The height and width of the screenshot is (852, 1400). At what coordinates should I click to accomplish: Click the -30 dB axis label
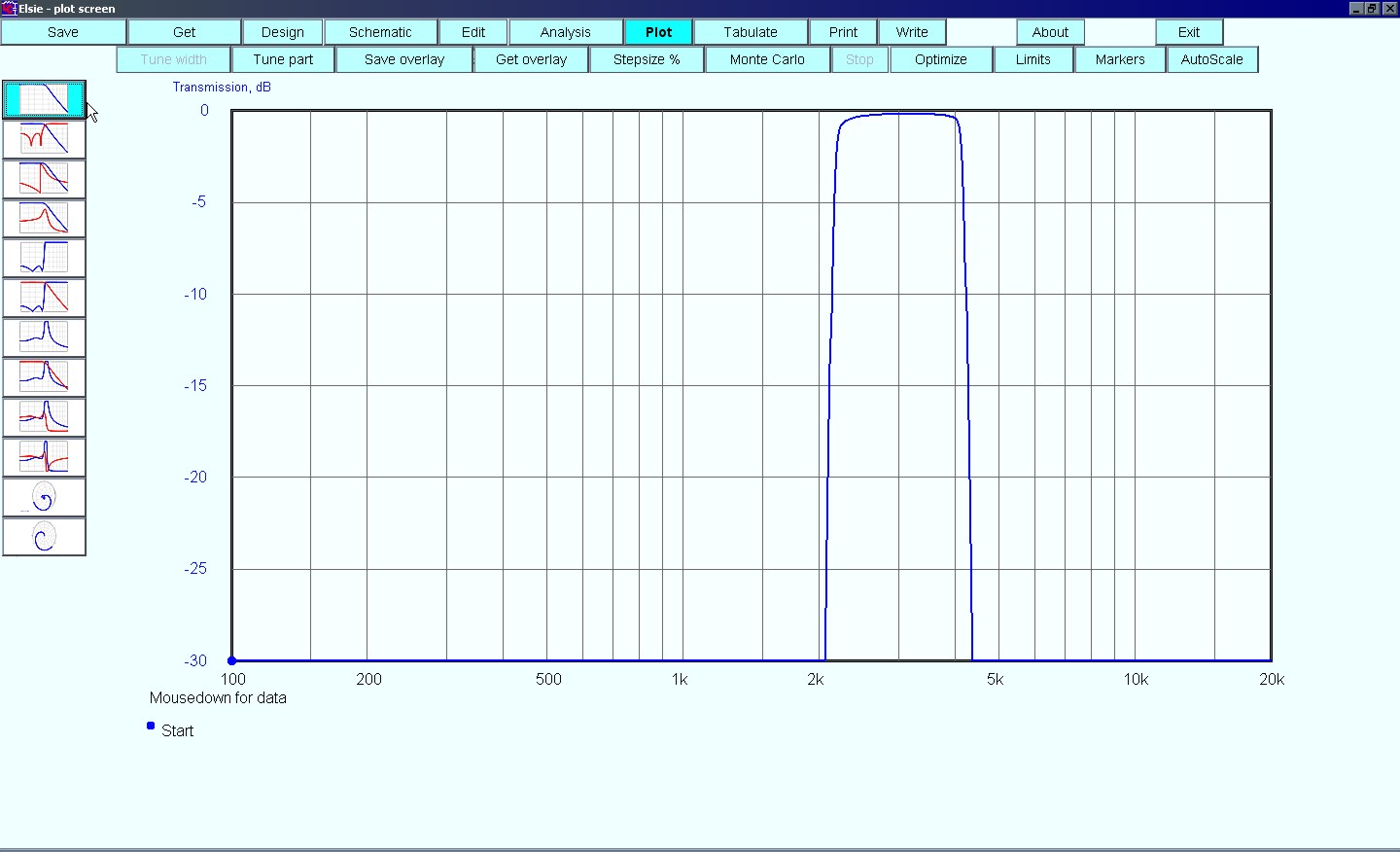[195, 660]
